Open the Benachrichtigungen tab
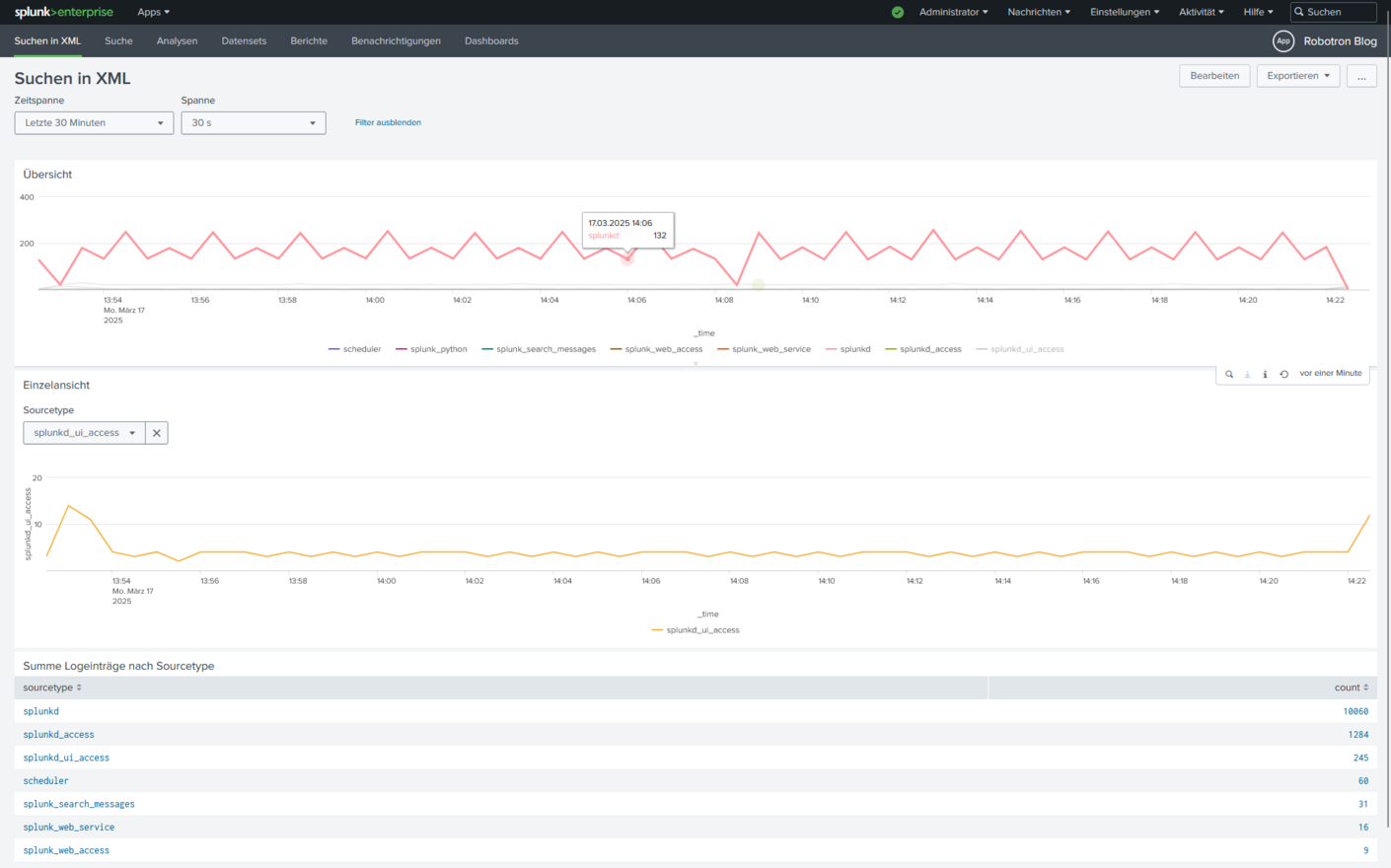The width and height of the screenshot is (1391, 868). coord(396,40)
